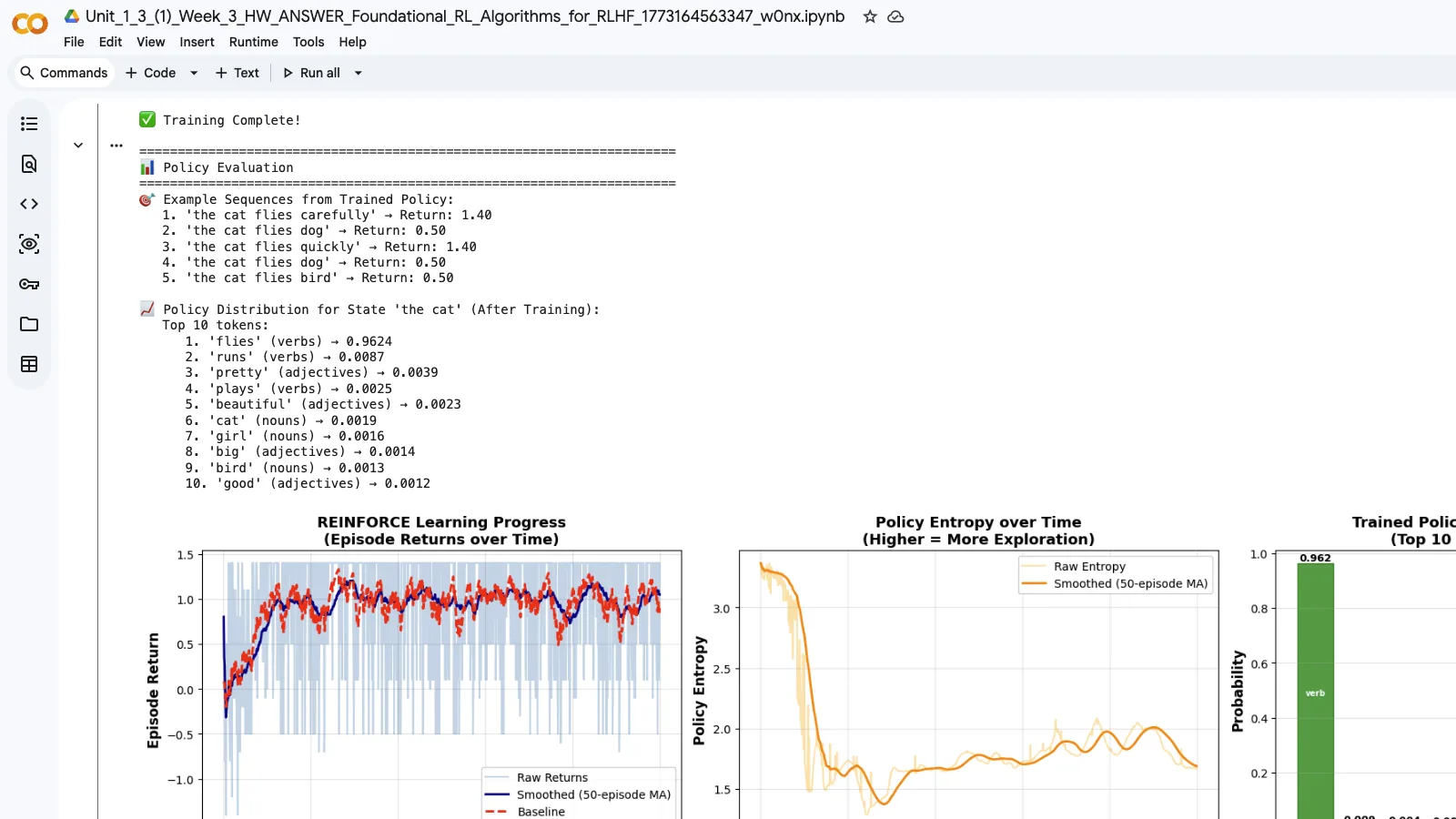Open the Files folder panel
1456x819 pixels.
[29, 324]
